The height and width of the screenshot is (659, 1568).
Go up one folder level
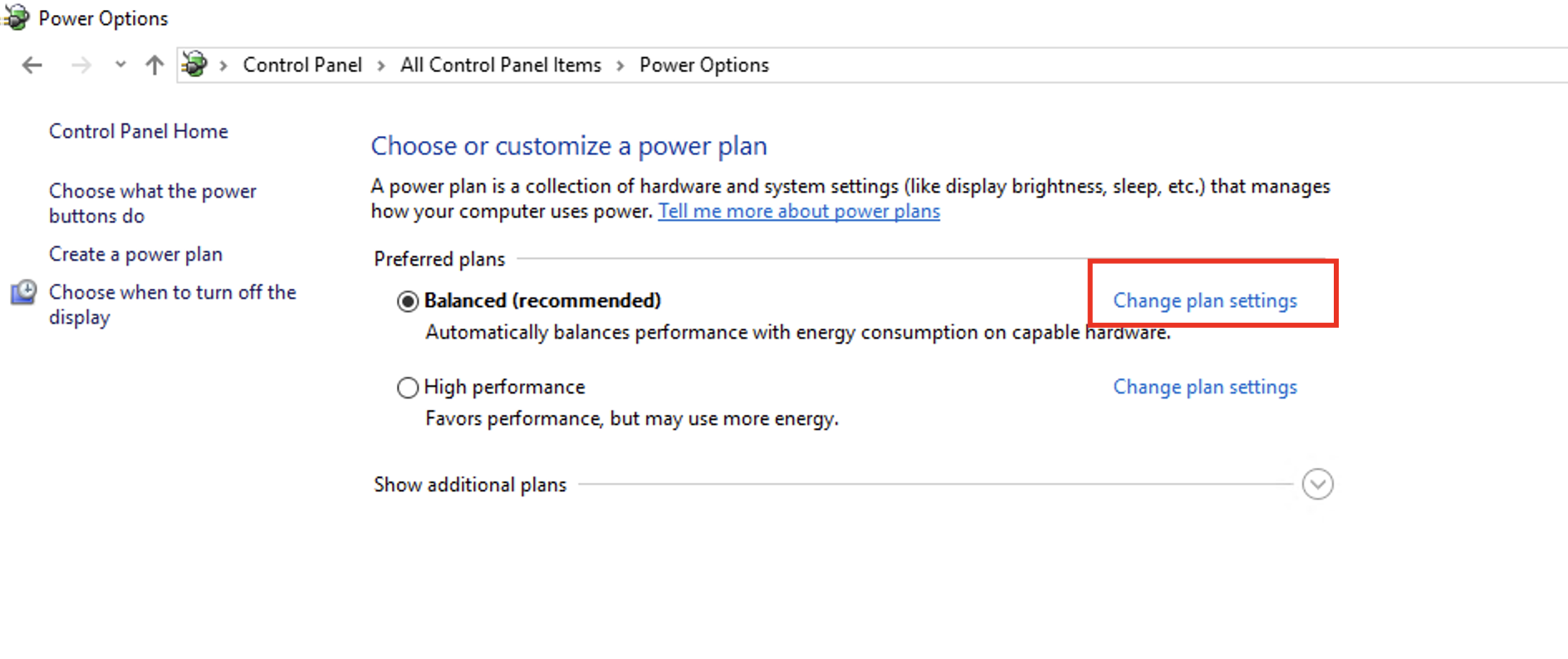(x=154, y=65)
